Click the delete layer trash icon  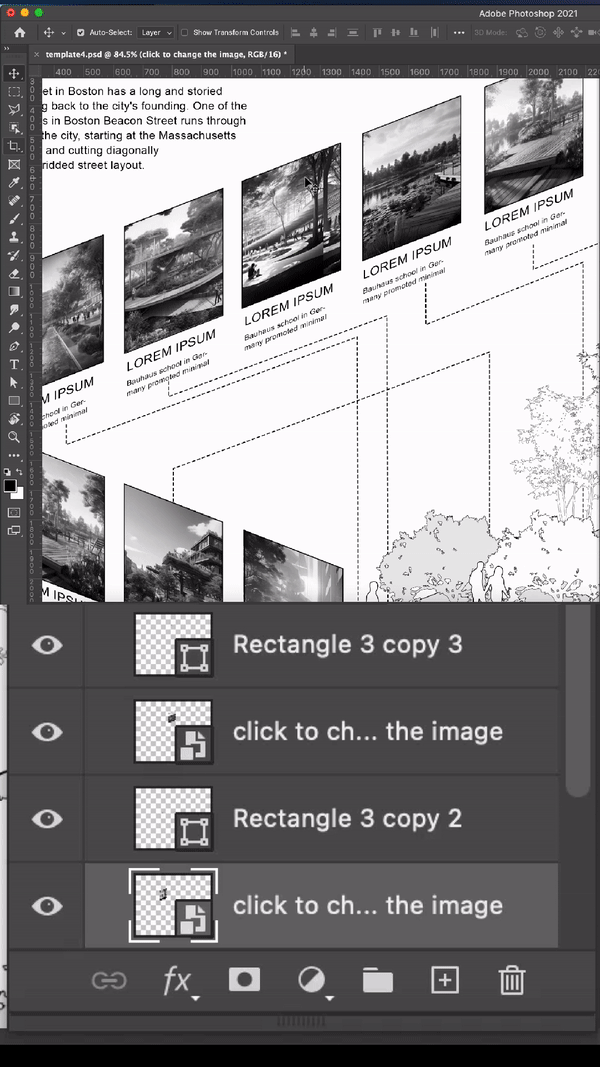[x=511, y=980]
